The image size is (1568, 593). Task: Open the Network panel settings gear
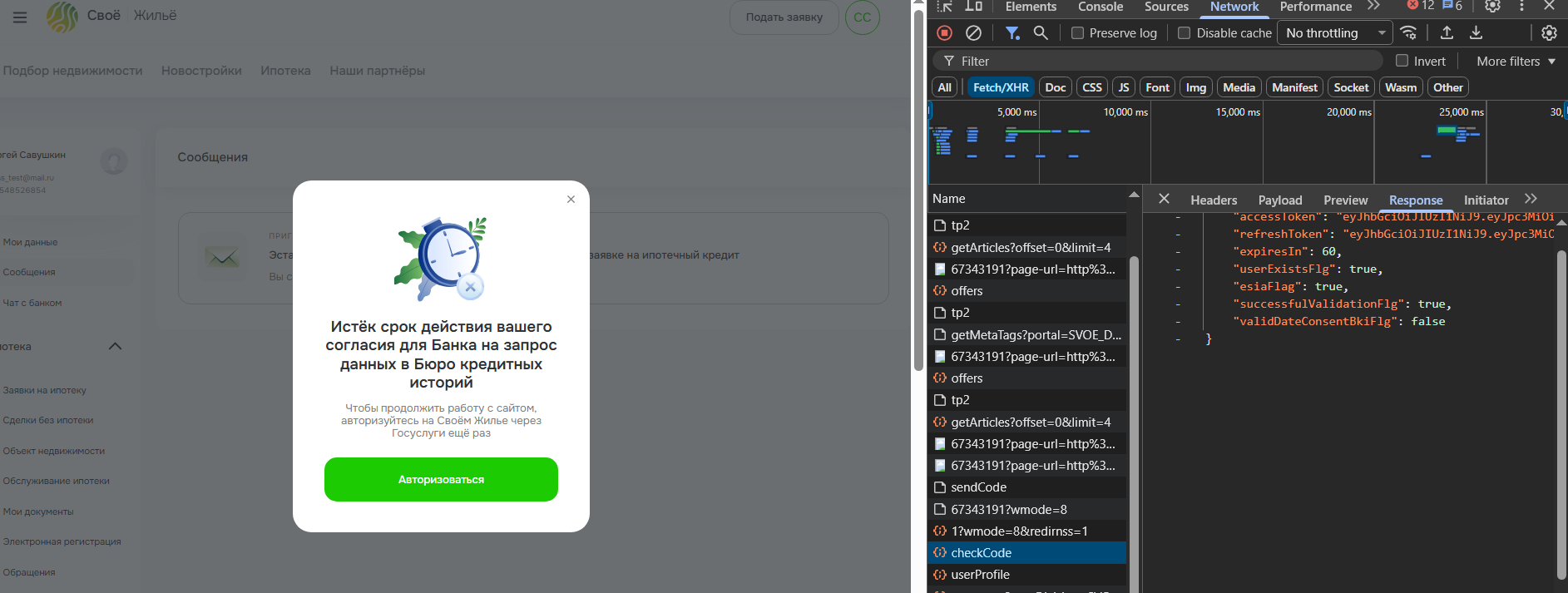tap(1549, 33)
